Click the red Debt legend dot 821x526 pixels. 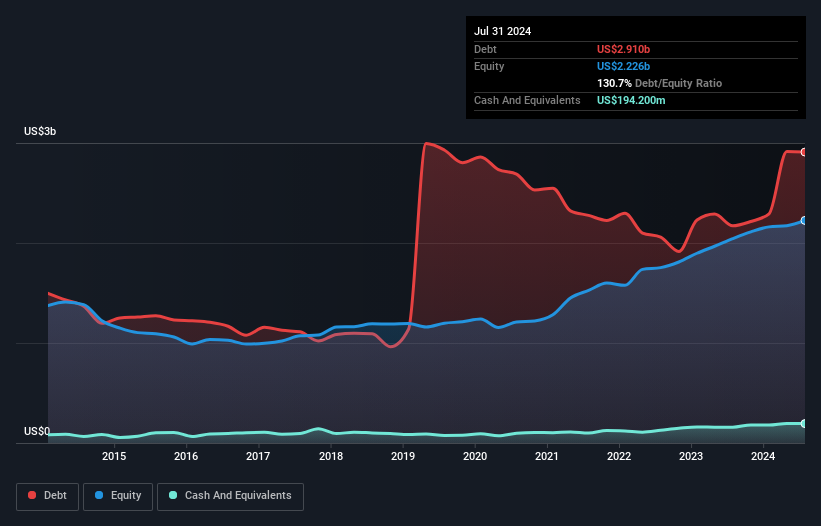coord(32,495)
